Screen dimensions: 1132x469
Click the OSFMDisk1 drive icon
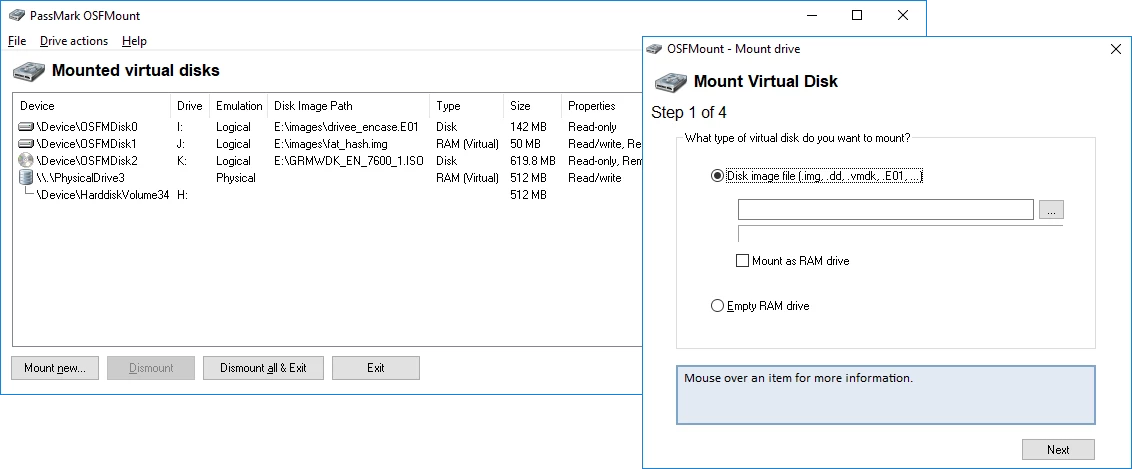26,144
